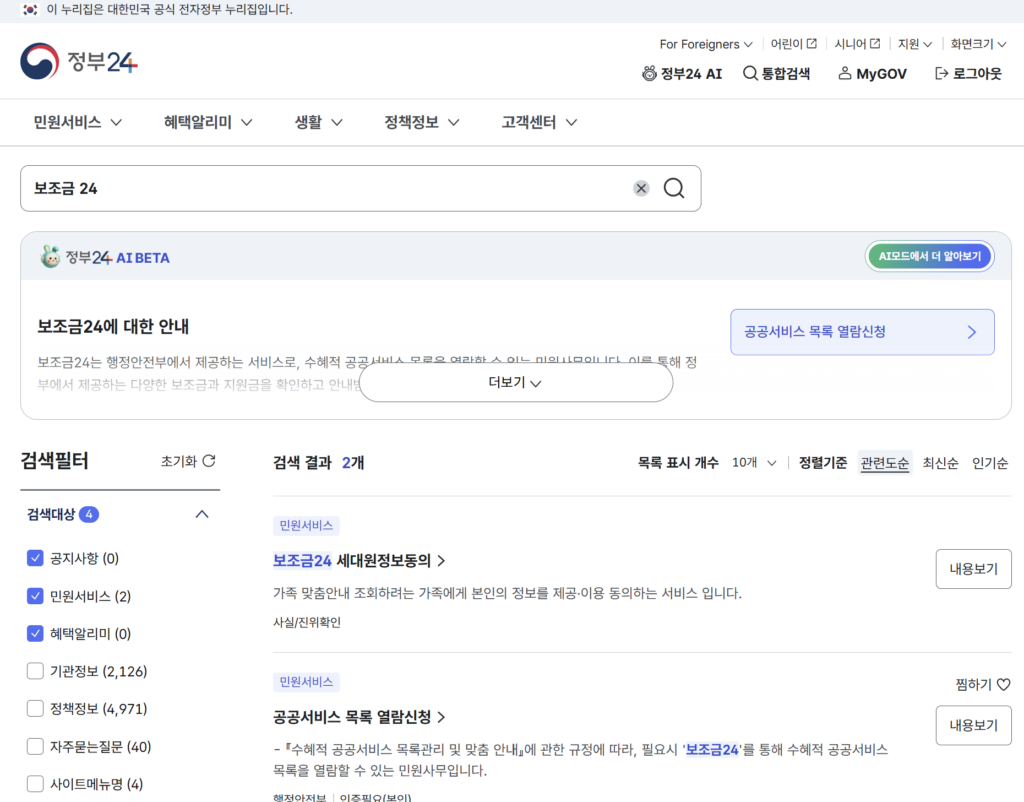Image resolution: width=1024 pixels, height=802 pixels.
Task: Sort results by 최신순
Action: [940, 463]
